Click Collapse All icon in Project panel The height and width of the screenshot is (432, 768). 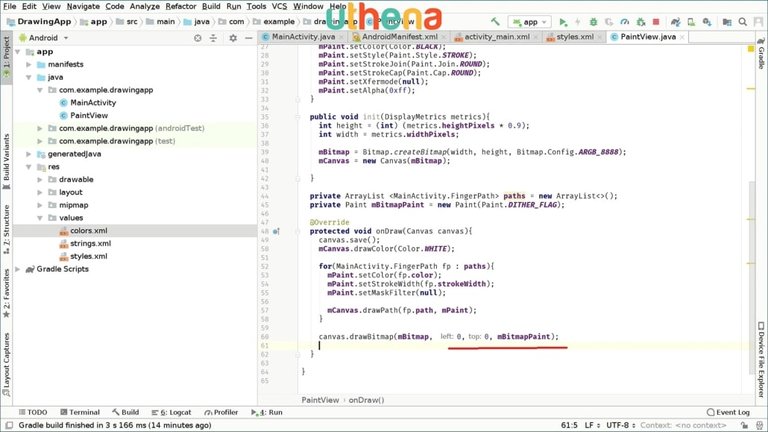click(214, 37)
